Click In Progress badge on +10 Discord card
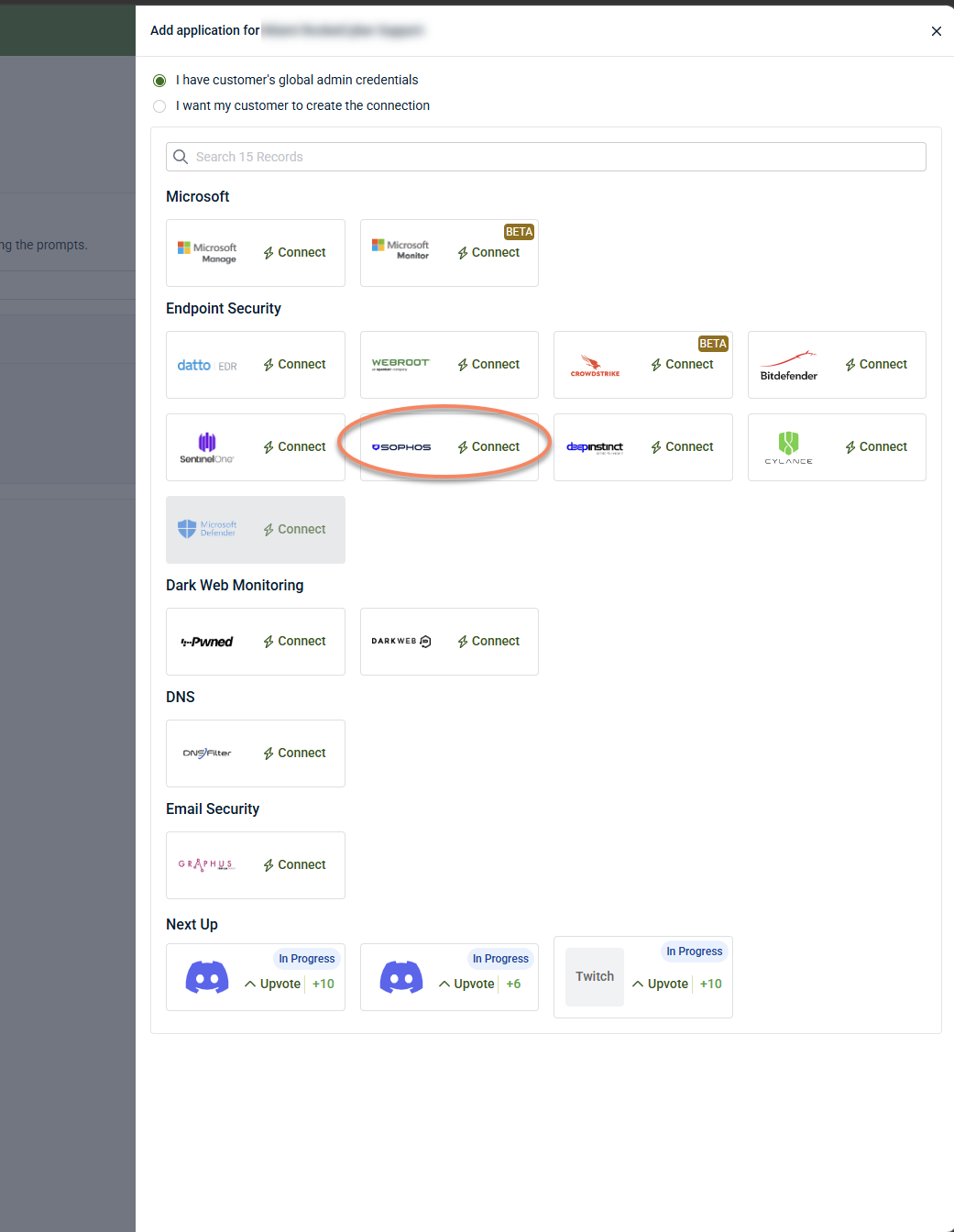The image size is (954, 1232). pos(307,959)
